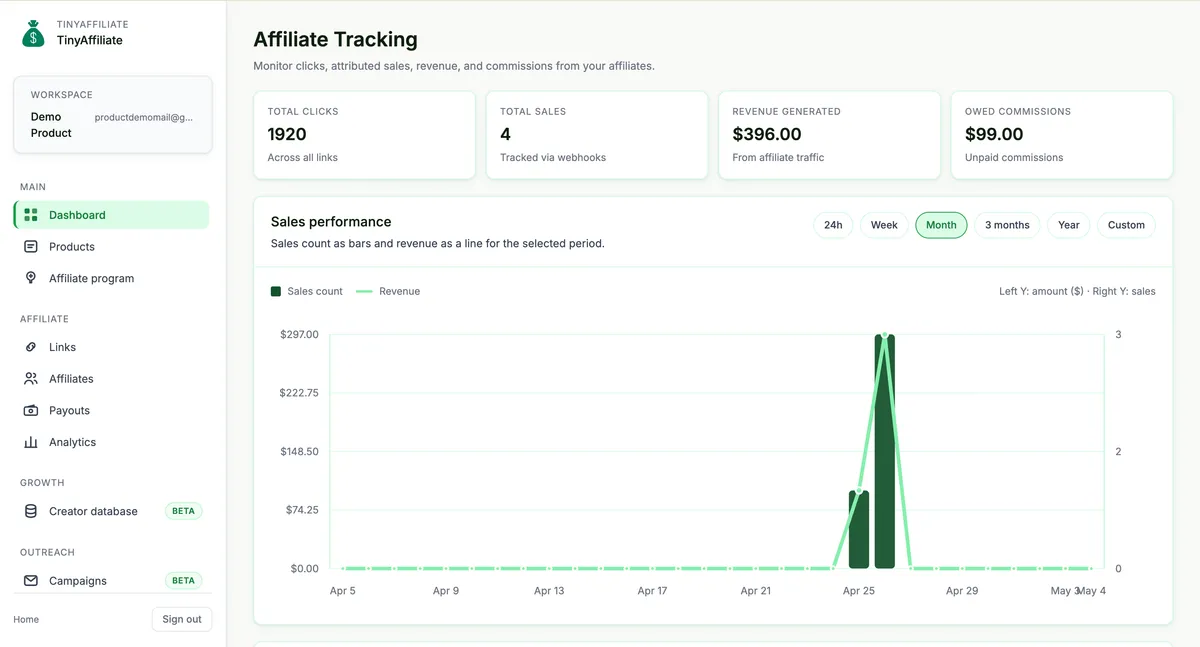Click the Tracked via webhooks text

click(553, 158)
